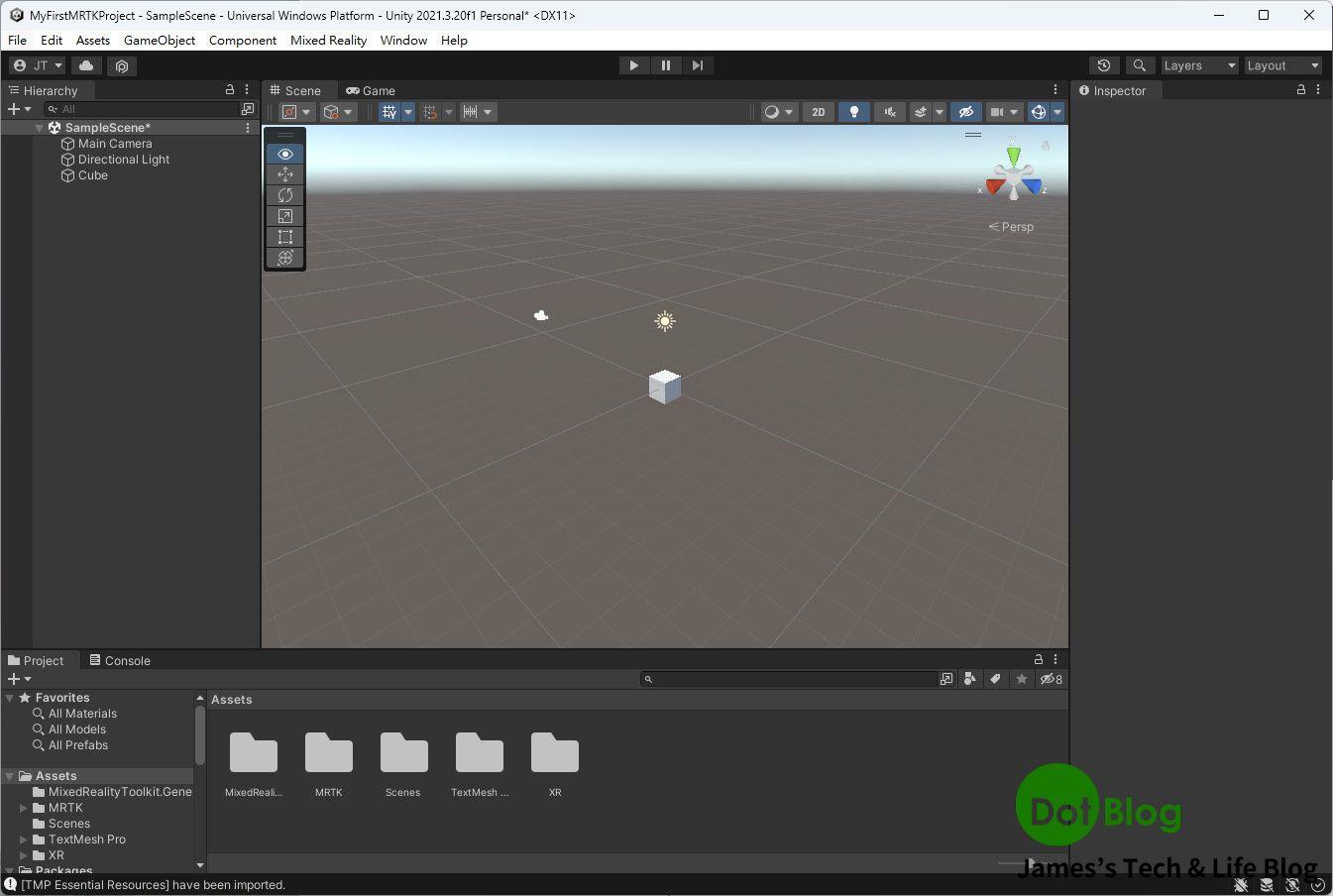The width and height of the screenshot is (1333, 896).
Task: Collapse the SampleScene hierarchy entry
Action: click(x=39, y=127)
